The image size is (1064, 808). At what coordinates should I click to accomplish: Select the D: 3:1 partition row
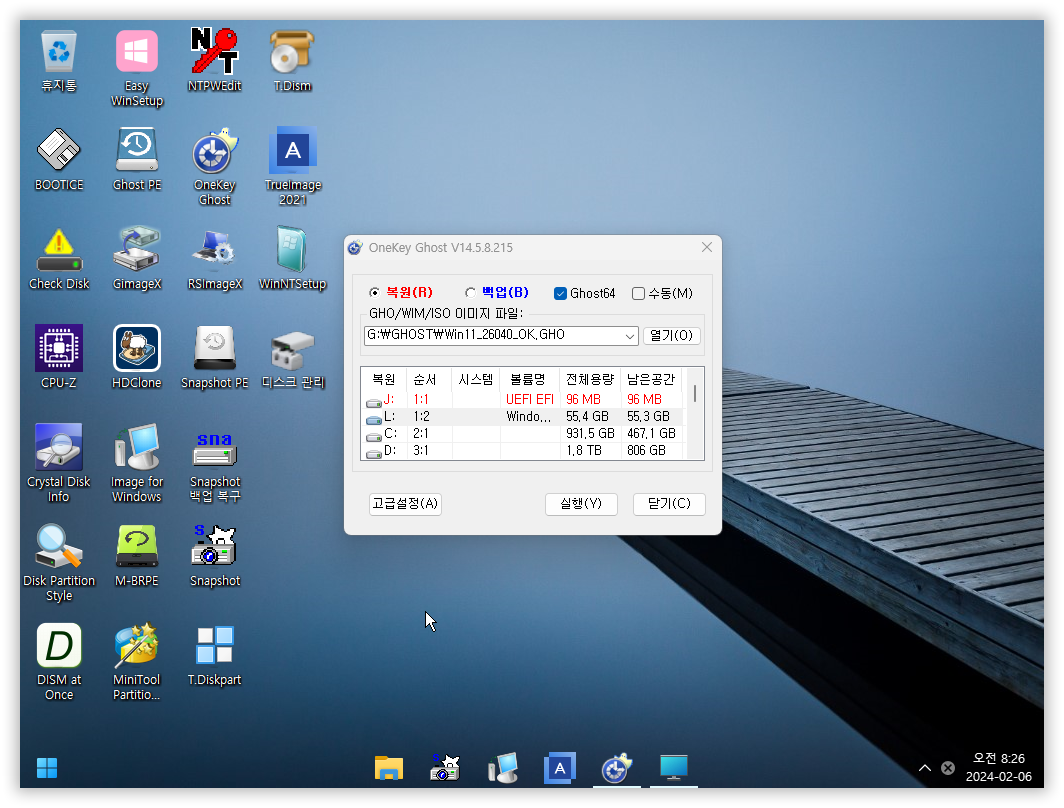(x=525, y=450)
